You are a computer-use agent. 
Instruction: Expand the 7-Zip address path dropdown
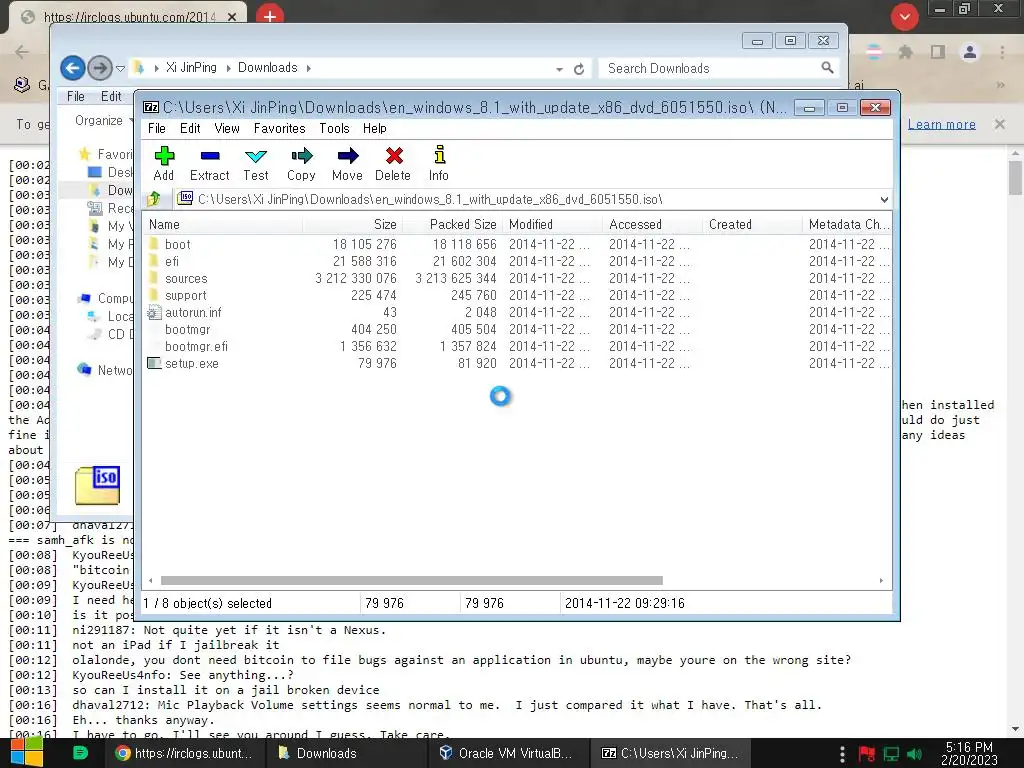884,199
